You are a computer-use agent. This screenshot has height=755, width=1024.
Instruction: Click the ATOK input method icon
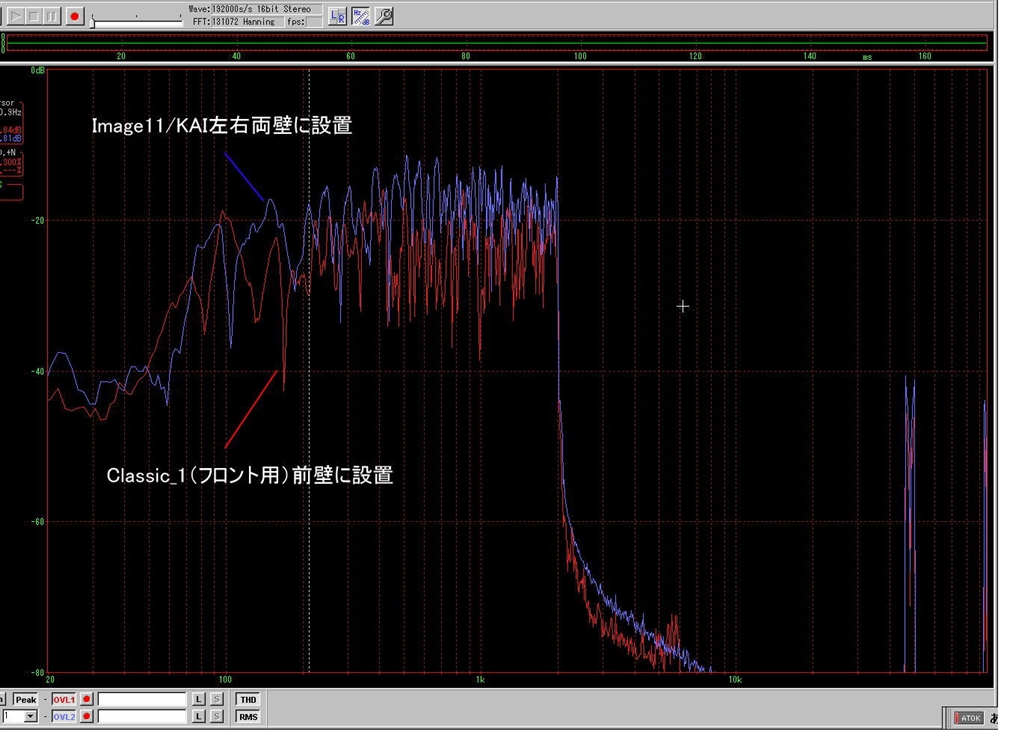click(968, 718)
